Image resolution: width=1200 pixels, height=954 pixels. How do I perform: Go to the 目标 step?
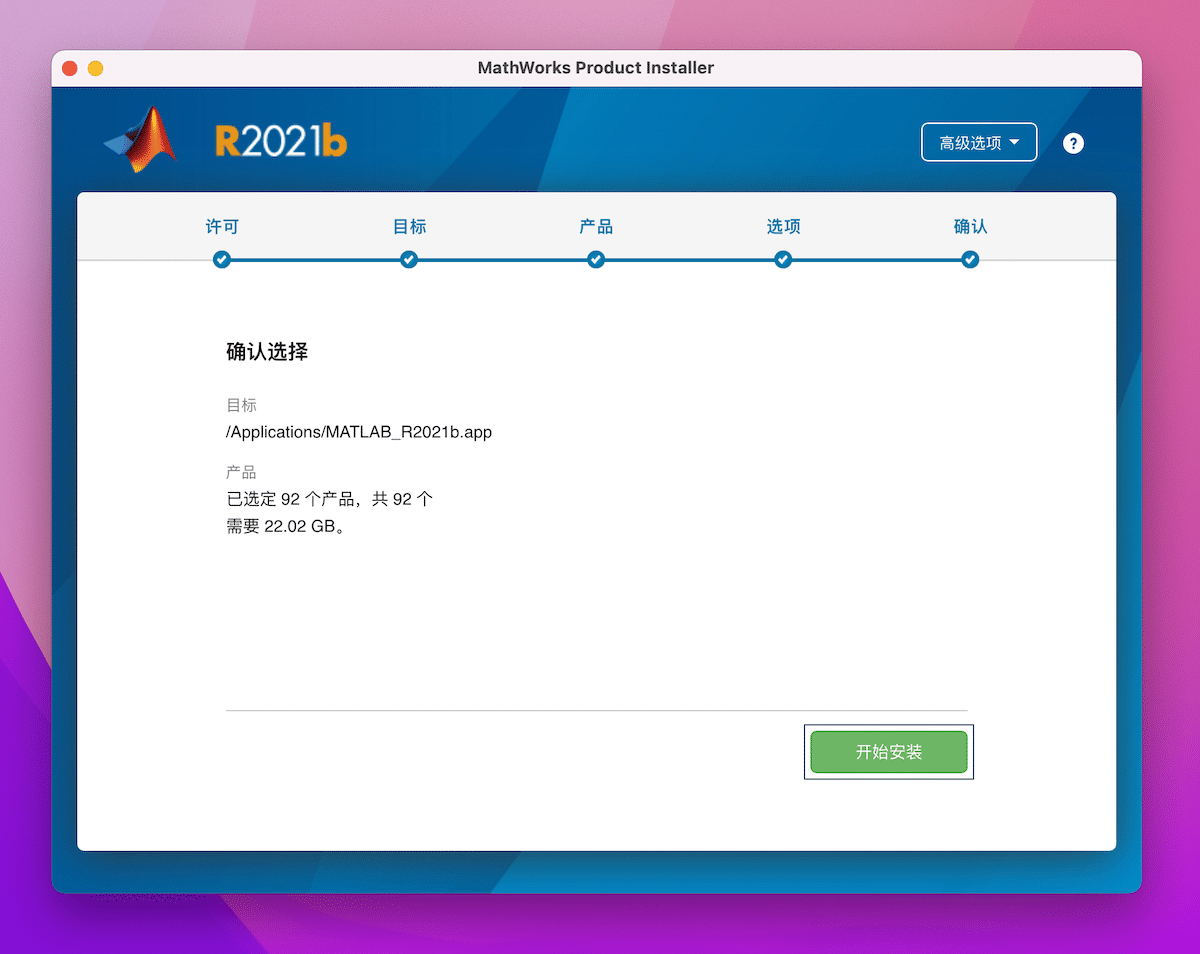[x=409, y=227]
